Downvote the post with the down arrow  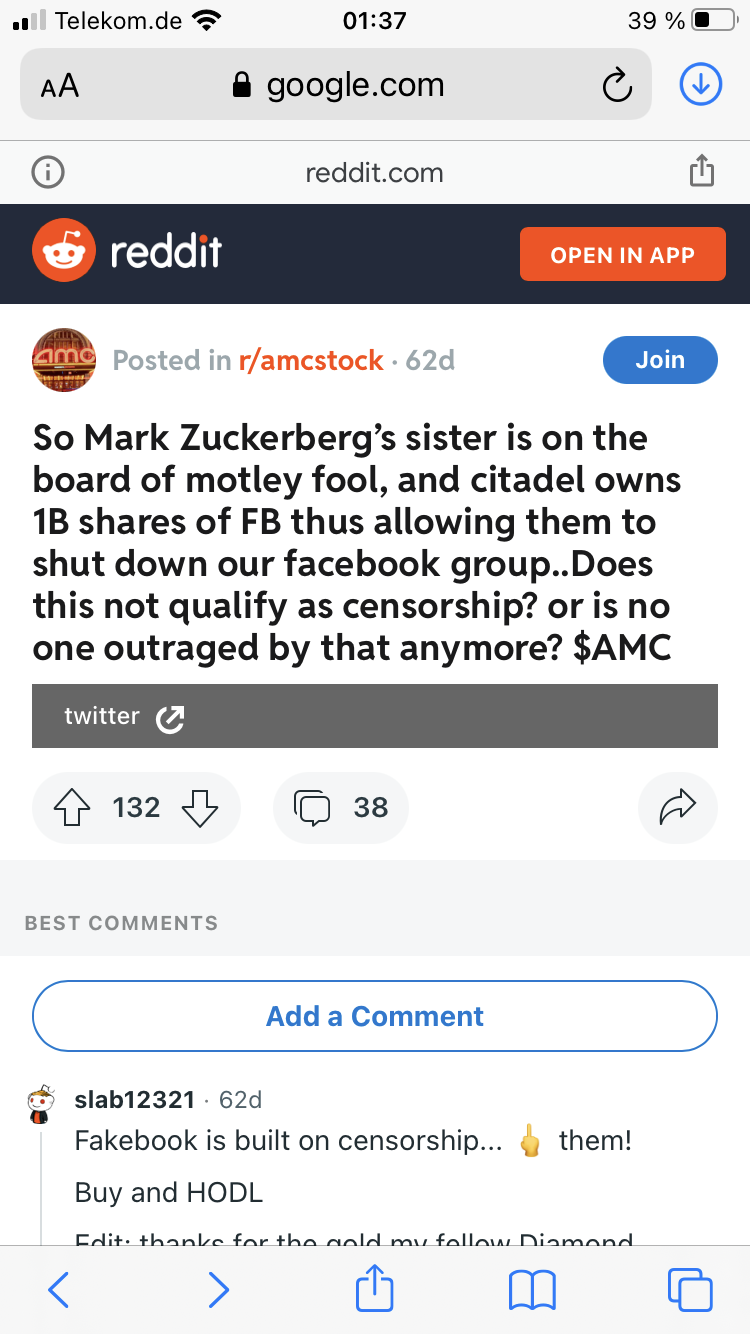[201, 807]
